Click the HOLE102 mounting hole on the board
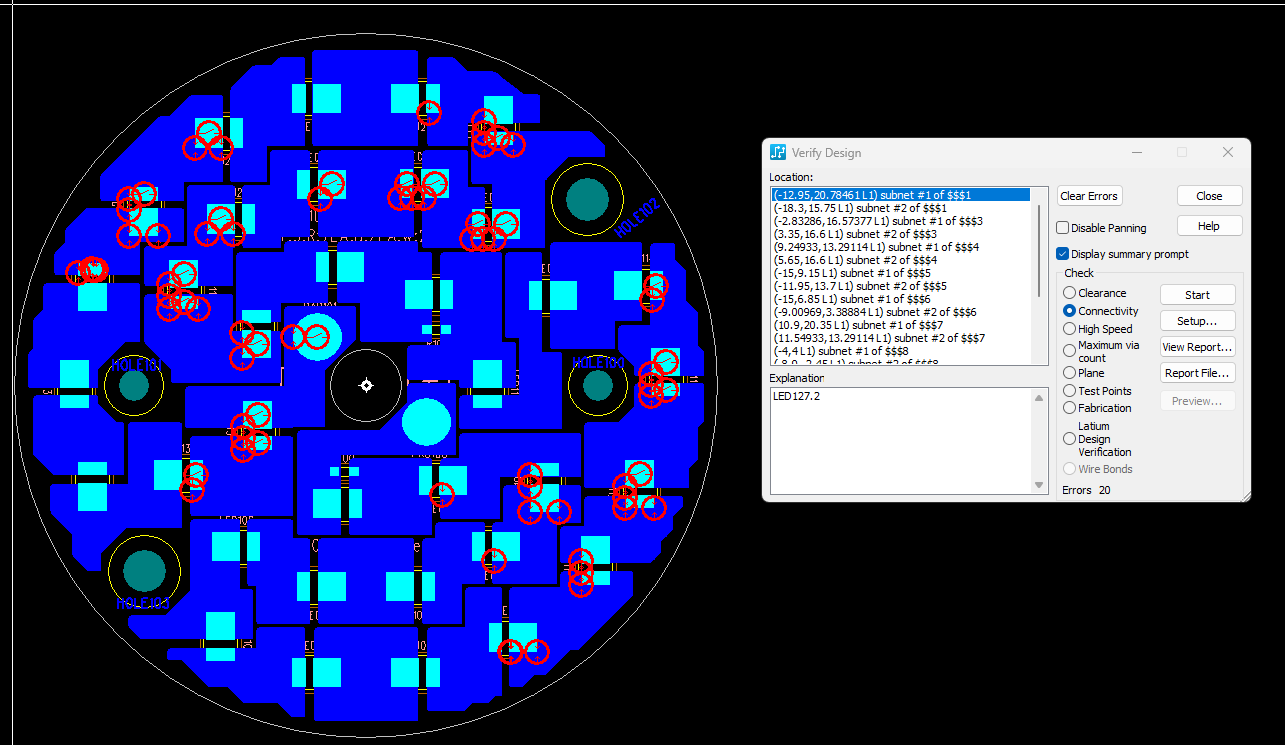The height and width of the screenshot is (745, 1285). tap(586, 201)
